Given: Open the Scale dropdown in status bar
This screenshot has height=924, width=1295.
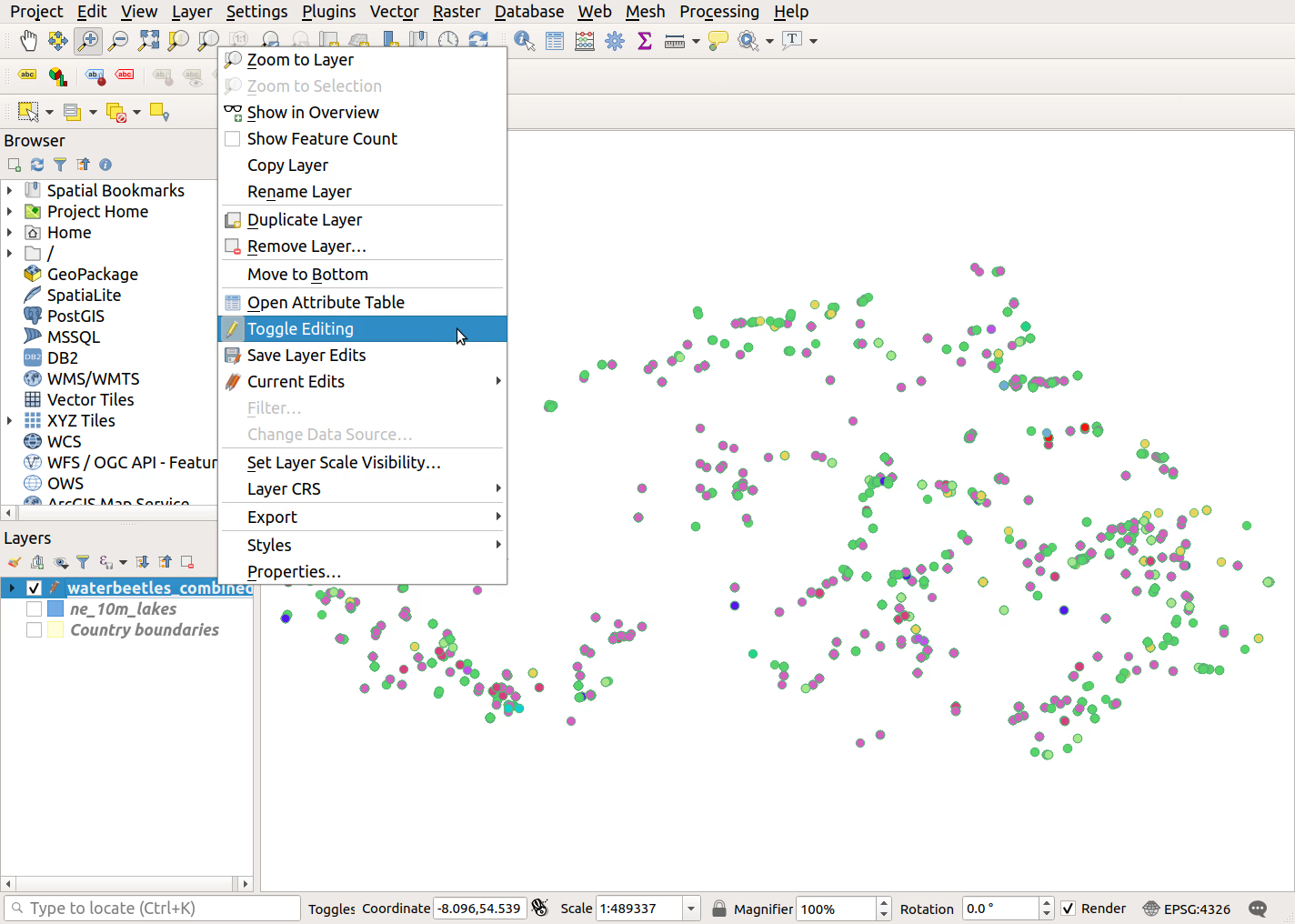Looking at the screenshot, I should pyautogui.click(x=692, y=909).
